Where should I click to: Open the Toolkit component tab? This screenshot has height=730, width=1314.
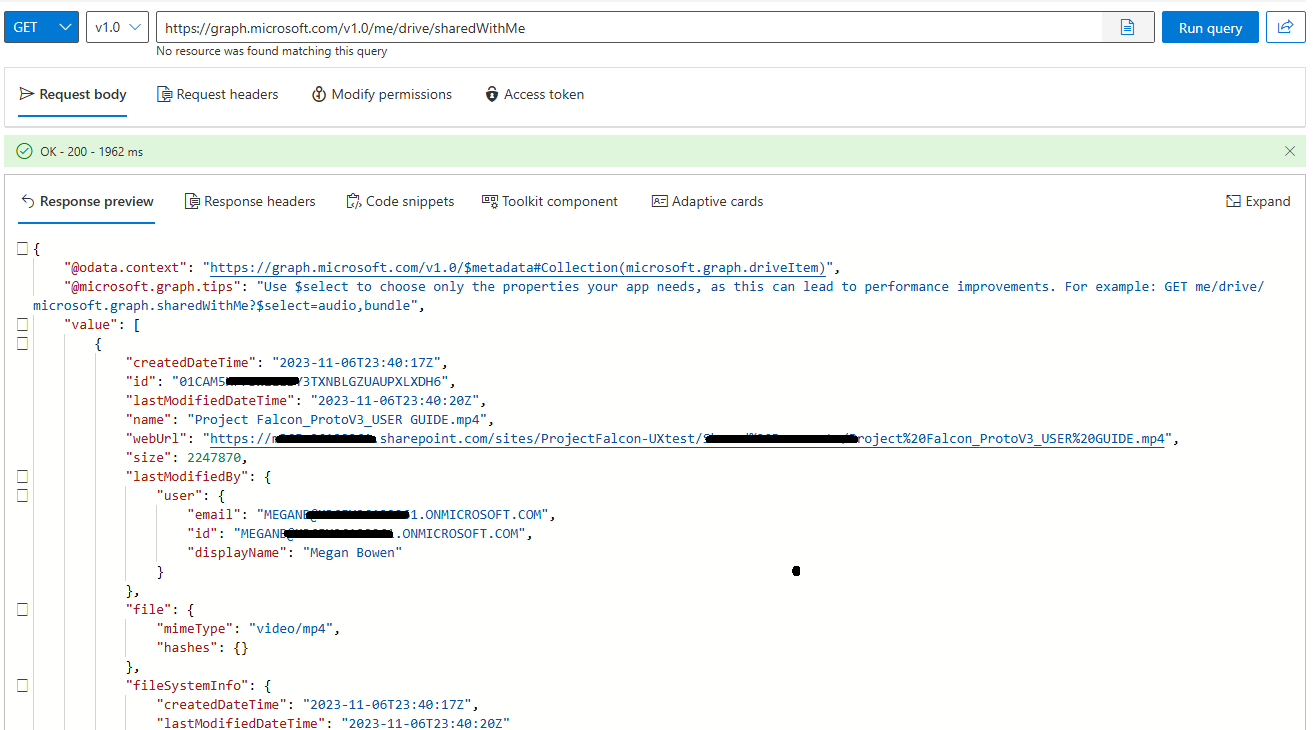pyautogui.click(x=550, y=201)
